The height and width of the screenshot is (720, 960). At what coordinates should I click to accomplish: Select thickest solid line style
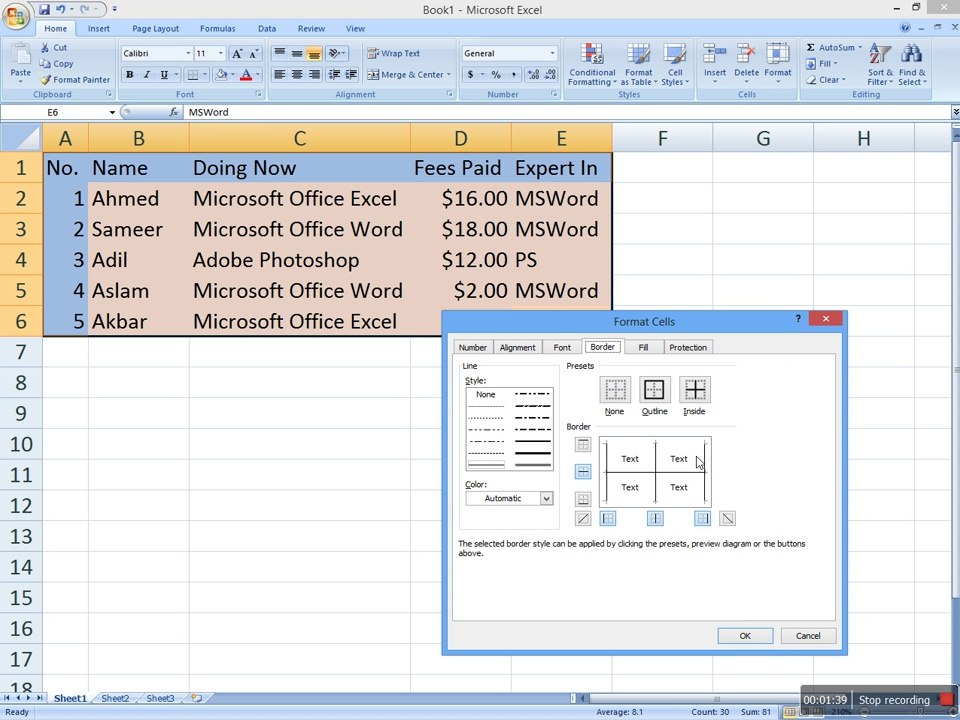point(533,454)
